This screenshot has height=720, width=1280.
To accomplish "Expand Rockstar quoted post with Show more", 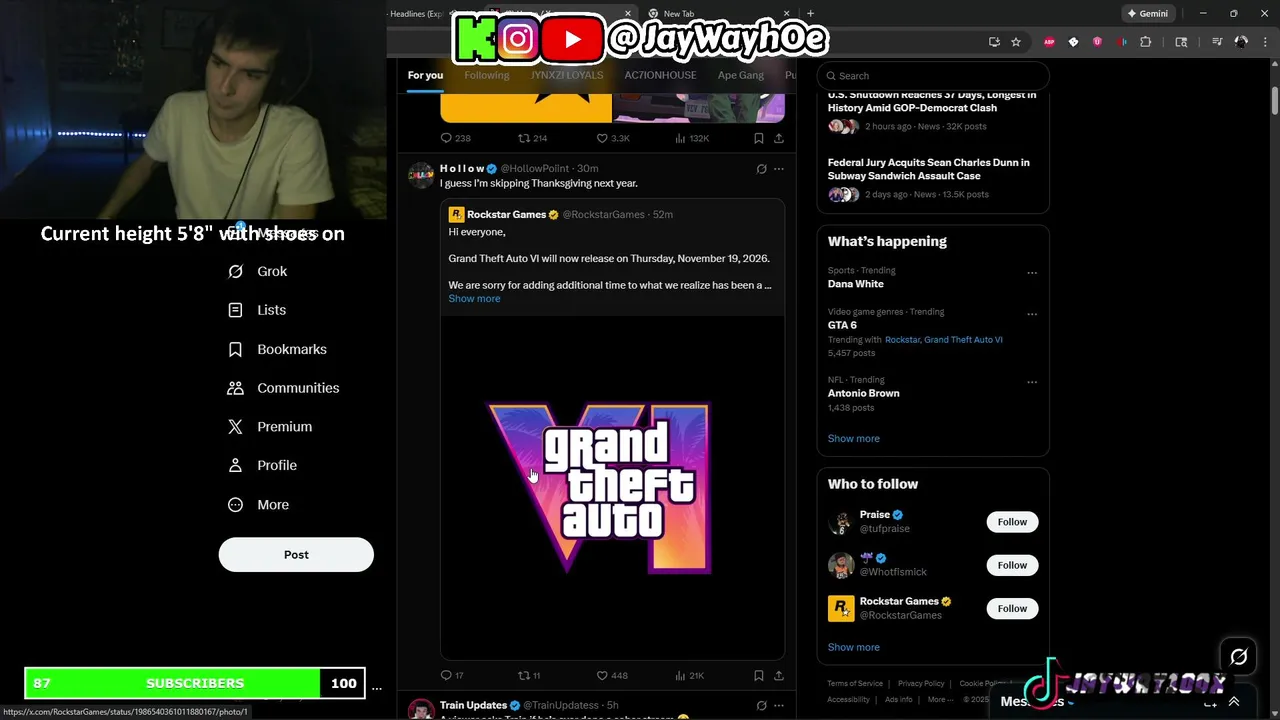I will pos(474,299).
